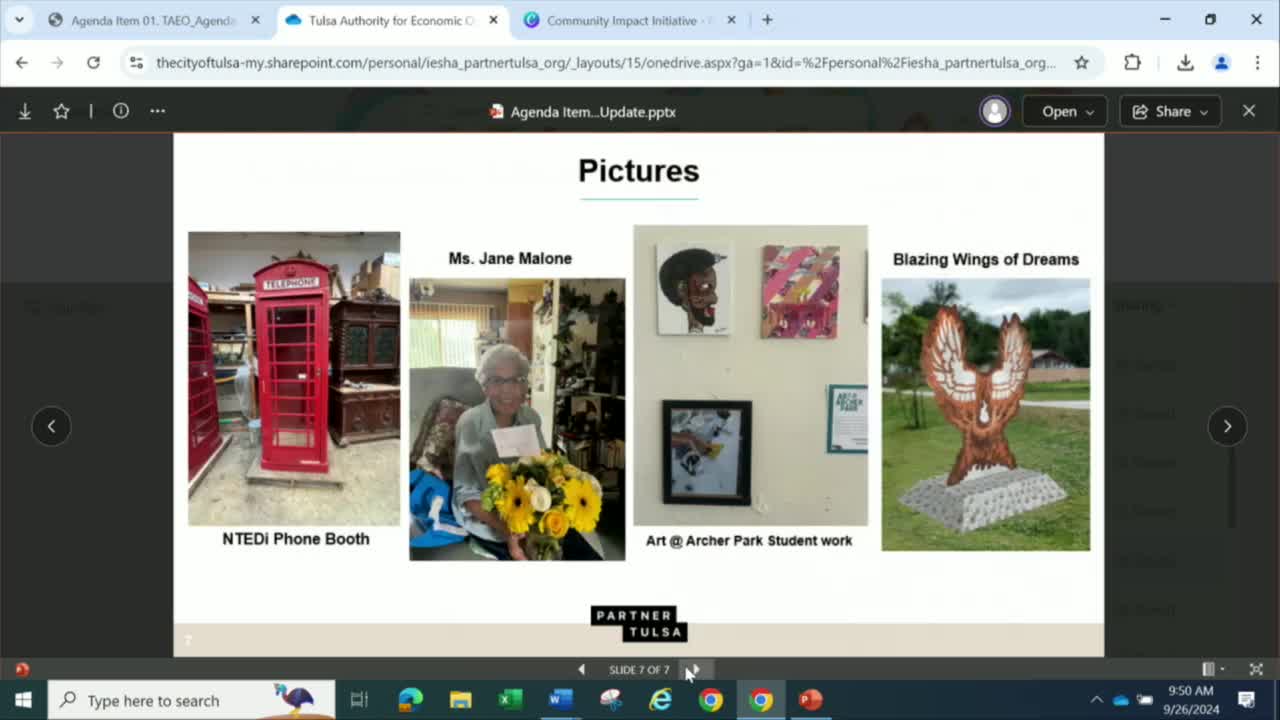Click the SharePoint URL address bar
The image size is (1280, 720).
(x=605, y=62)
